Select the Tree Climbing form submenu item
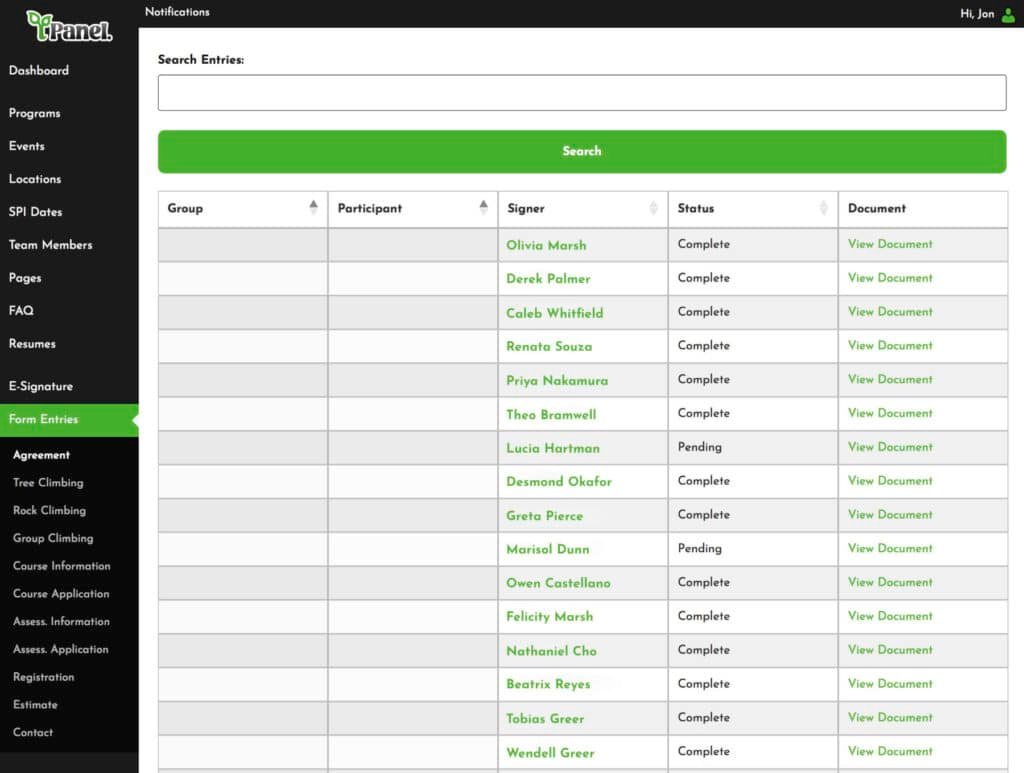The width and height of the screenshot is (1024, 773). (48, 482)
